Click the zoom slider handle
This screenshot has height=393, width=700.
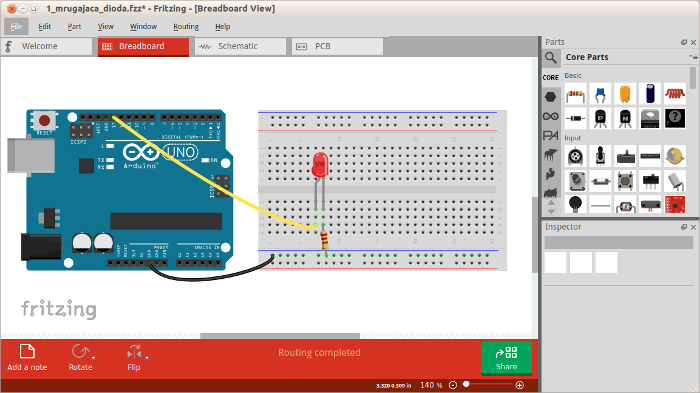tap(466, 384)
